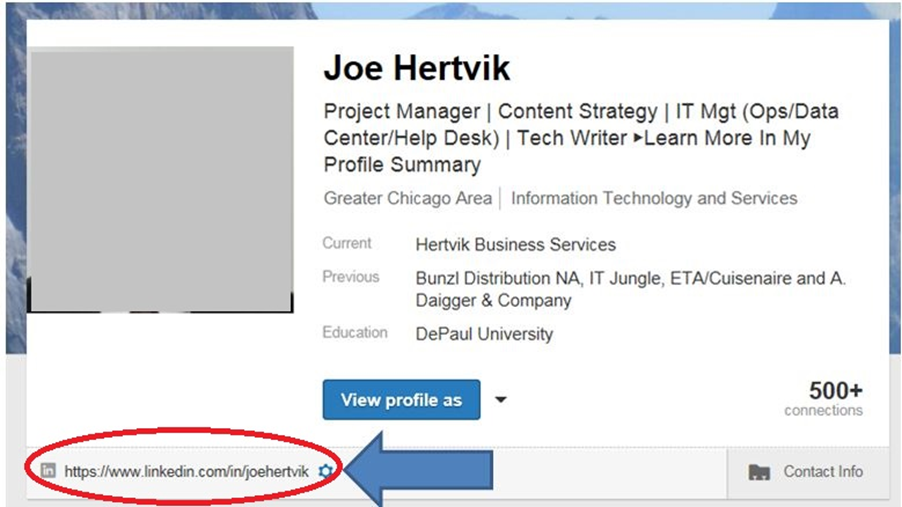Open Information Technology and Services industry link
This screenshot has height=507, width=902.
point(654,198)
